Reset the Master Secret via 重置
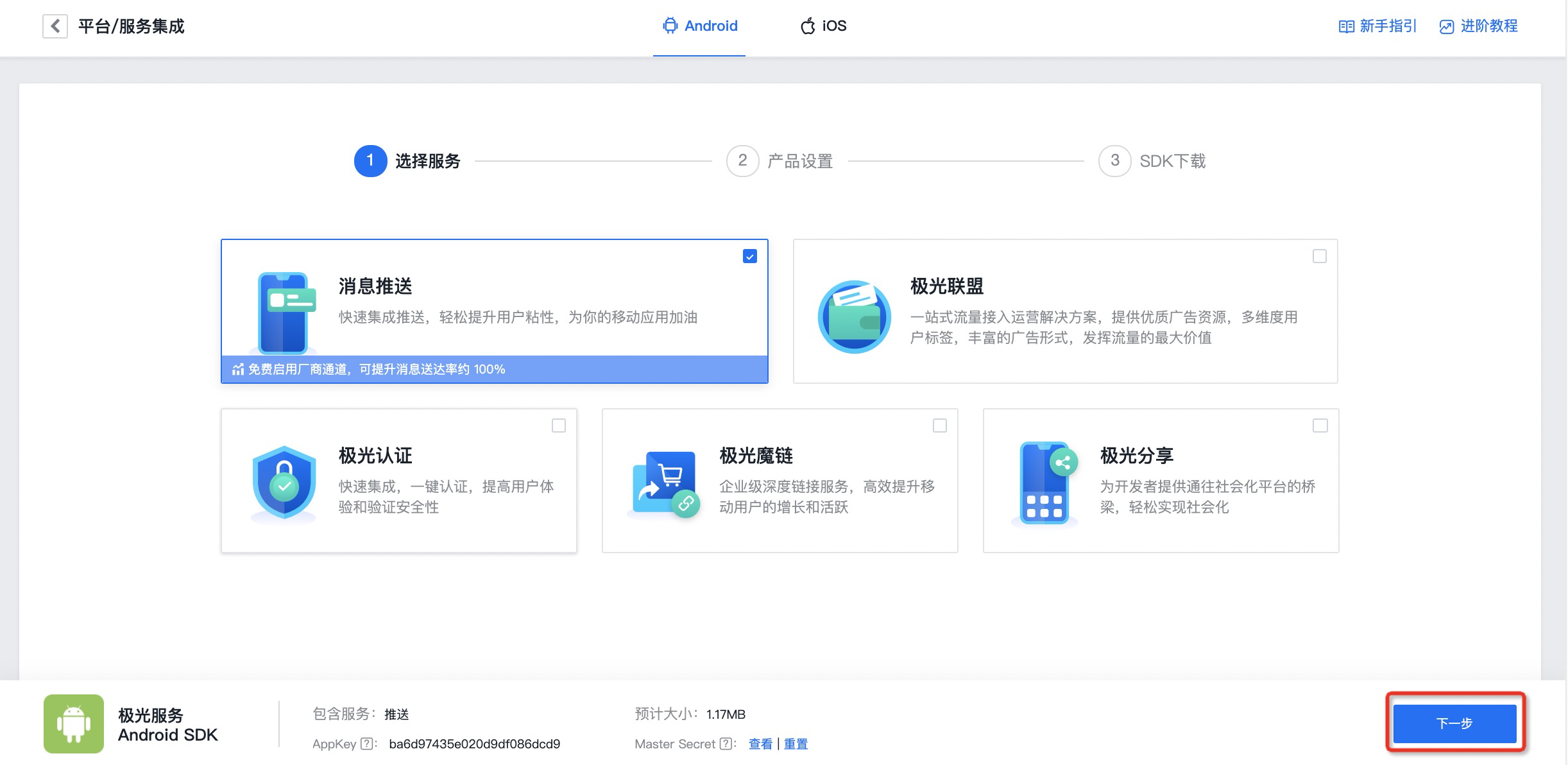 796,744
